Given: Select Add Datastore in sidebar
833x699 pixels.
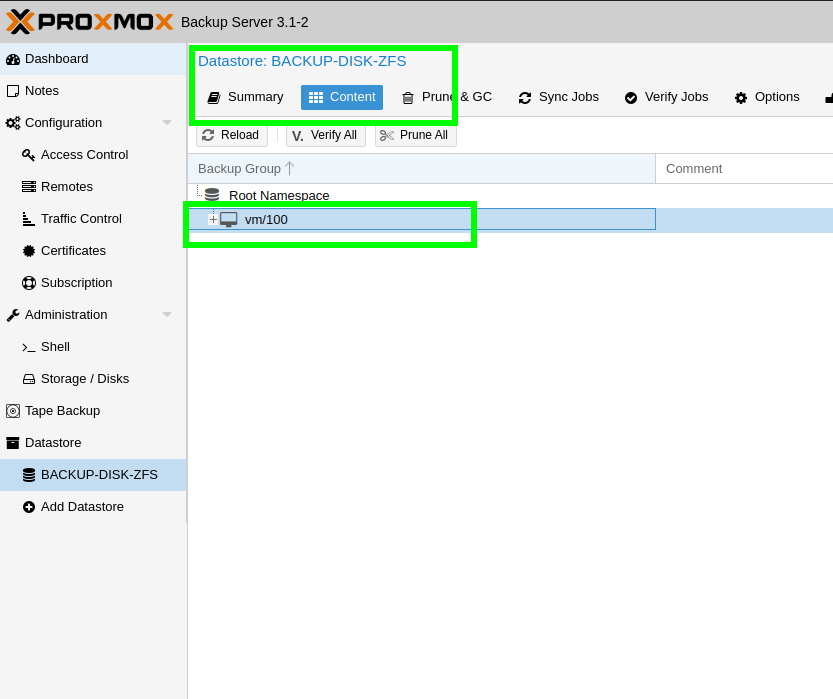Looking at the screenshot, I should [82, 507].
